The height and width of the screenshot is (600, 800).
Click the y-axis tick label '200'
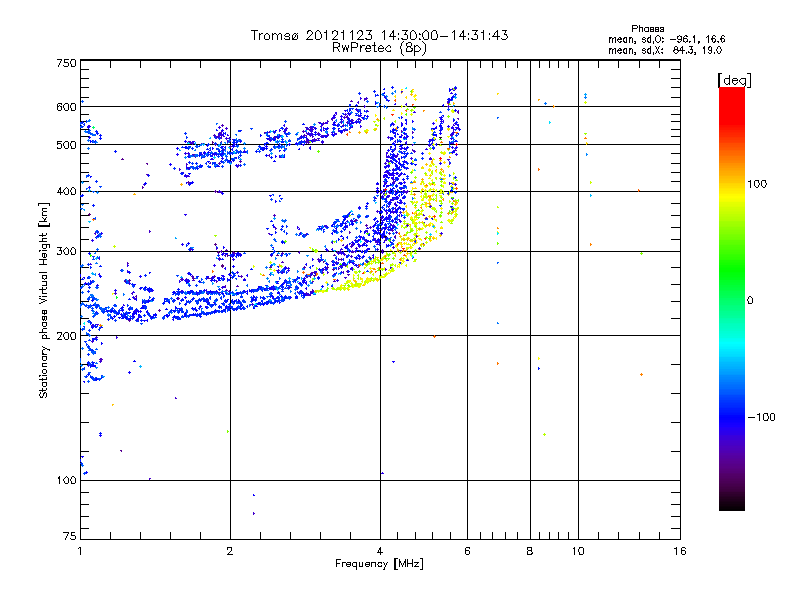coord(66,336)
